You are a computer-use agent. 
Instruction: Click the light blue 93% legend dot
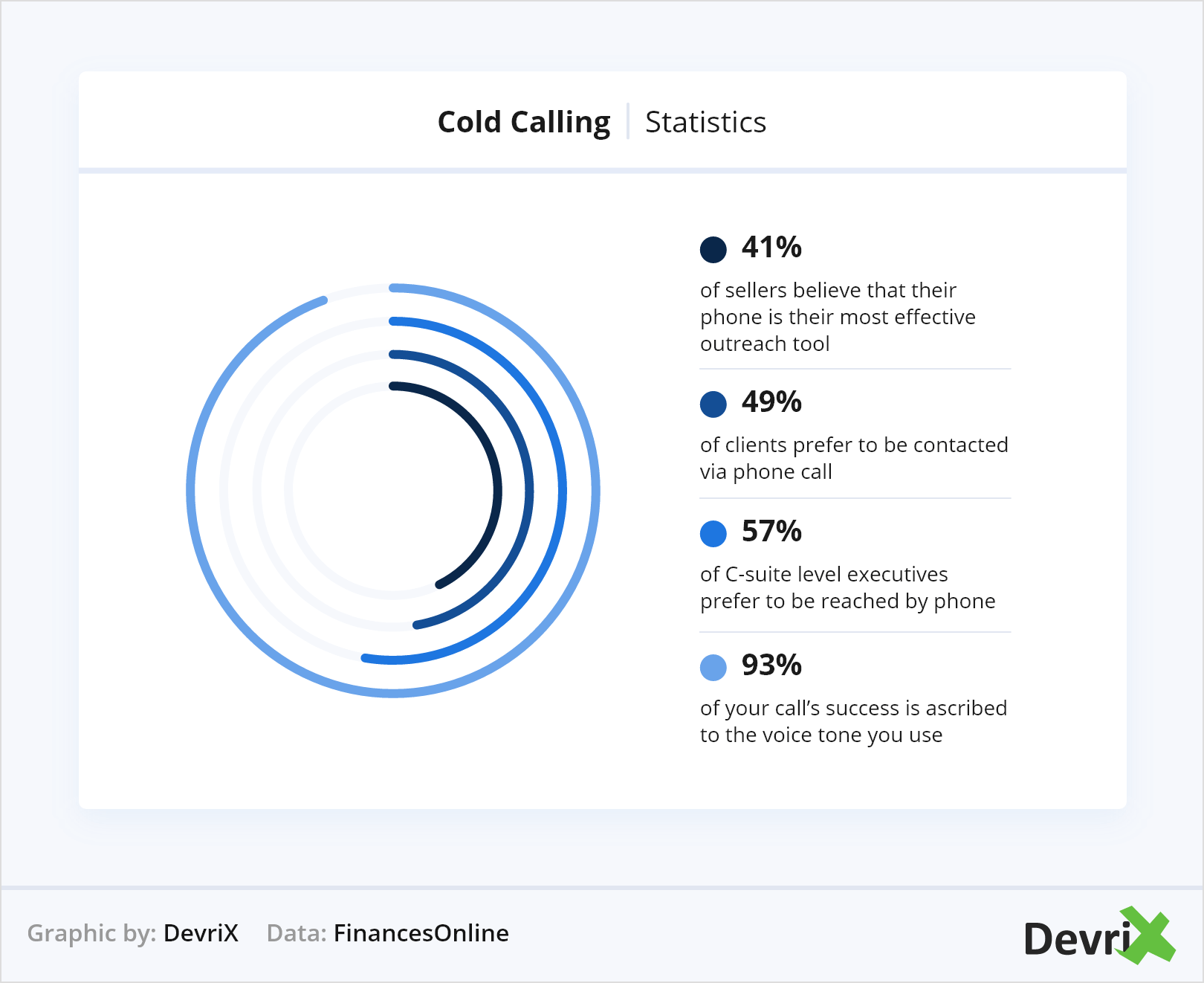click(713, 667)
